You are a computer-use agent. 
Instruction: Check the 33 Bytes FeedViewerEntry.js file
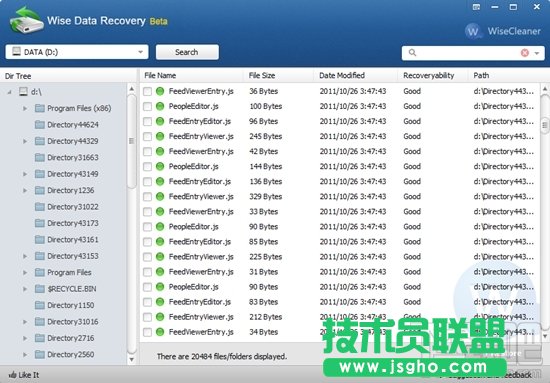[147, 212]
